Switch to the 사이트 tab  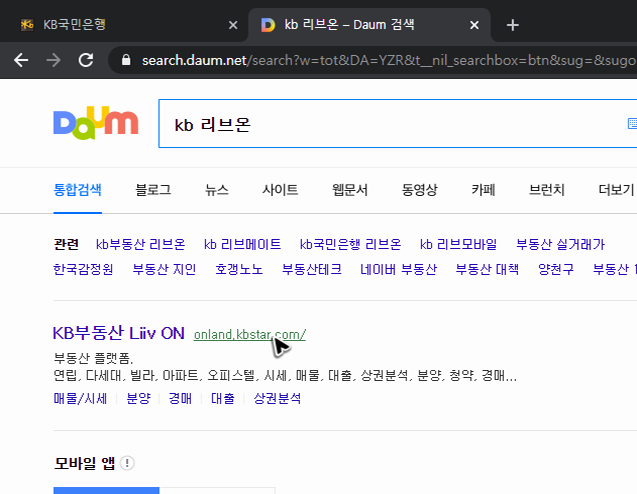[x=280, y=190]
